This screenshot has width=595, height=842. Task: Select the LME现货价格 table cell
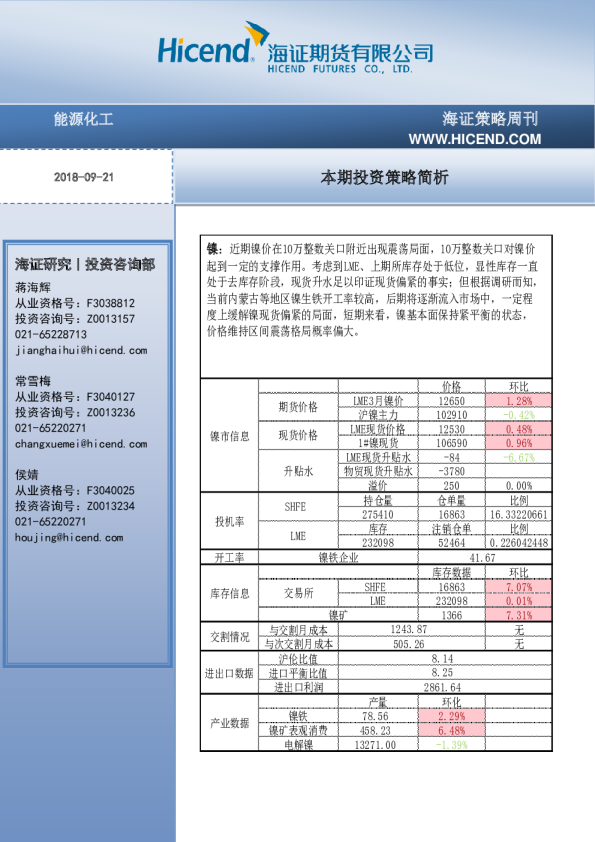(x=378, y=429)
